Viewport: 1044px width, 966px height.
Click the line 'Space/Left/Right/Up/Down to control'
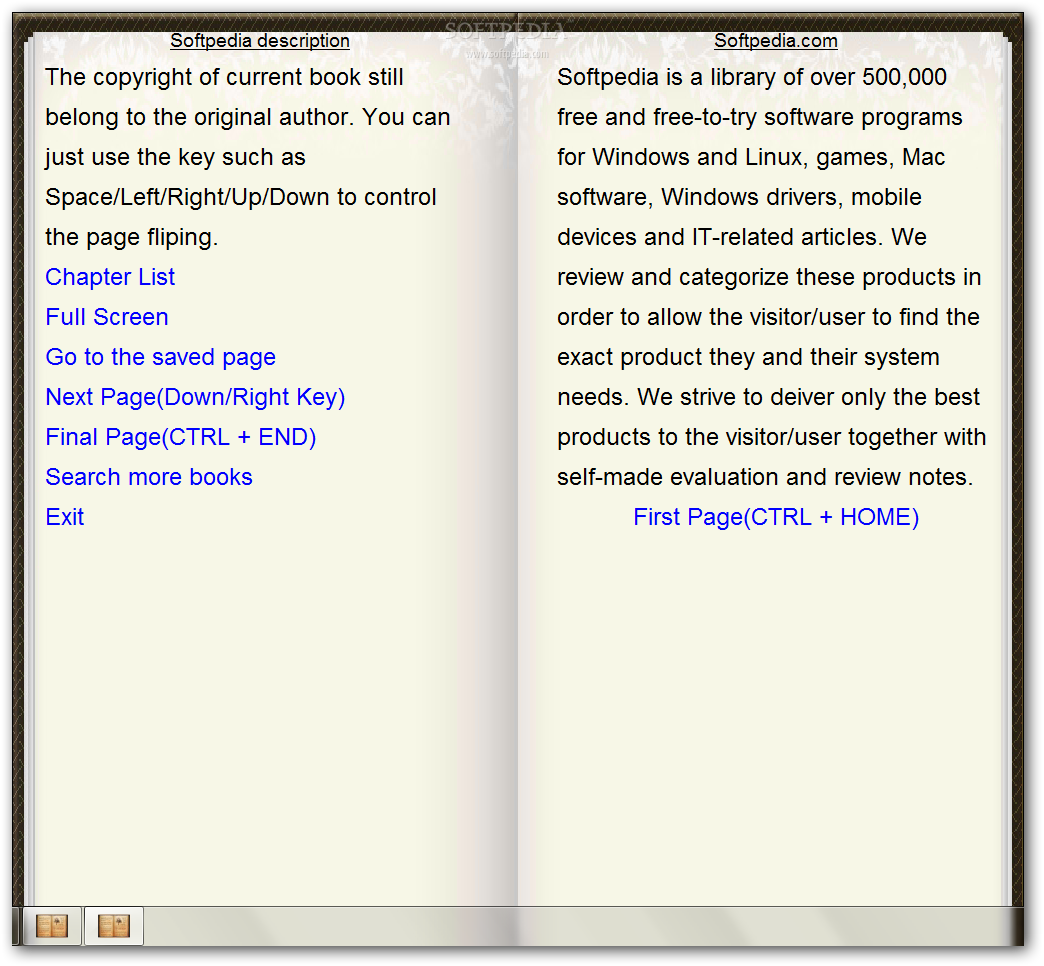pos(241,198)
